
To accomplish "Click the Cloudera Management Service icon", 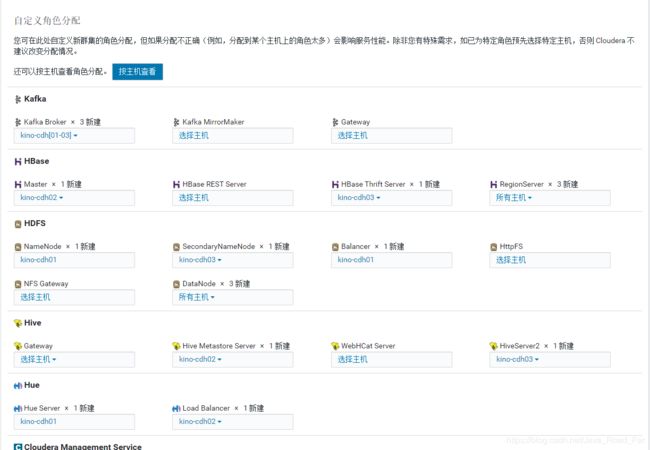I will tap(18, 447).
